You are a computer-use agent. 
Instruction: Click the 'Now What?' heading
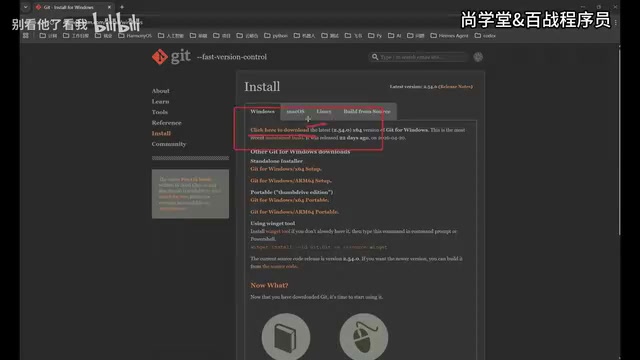(269, 285)
